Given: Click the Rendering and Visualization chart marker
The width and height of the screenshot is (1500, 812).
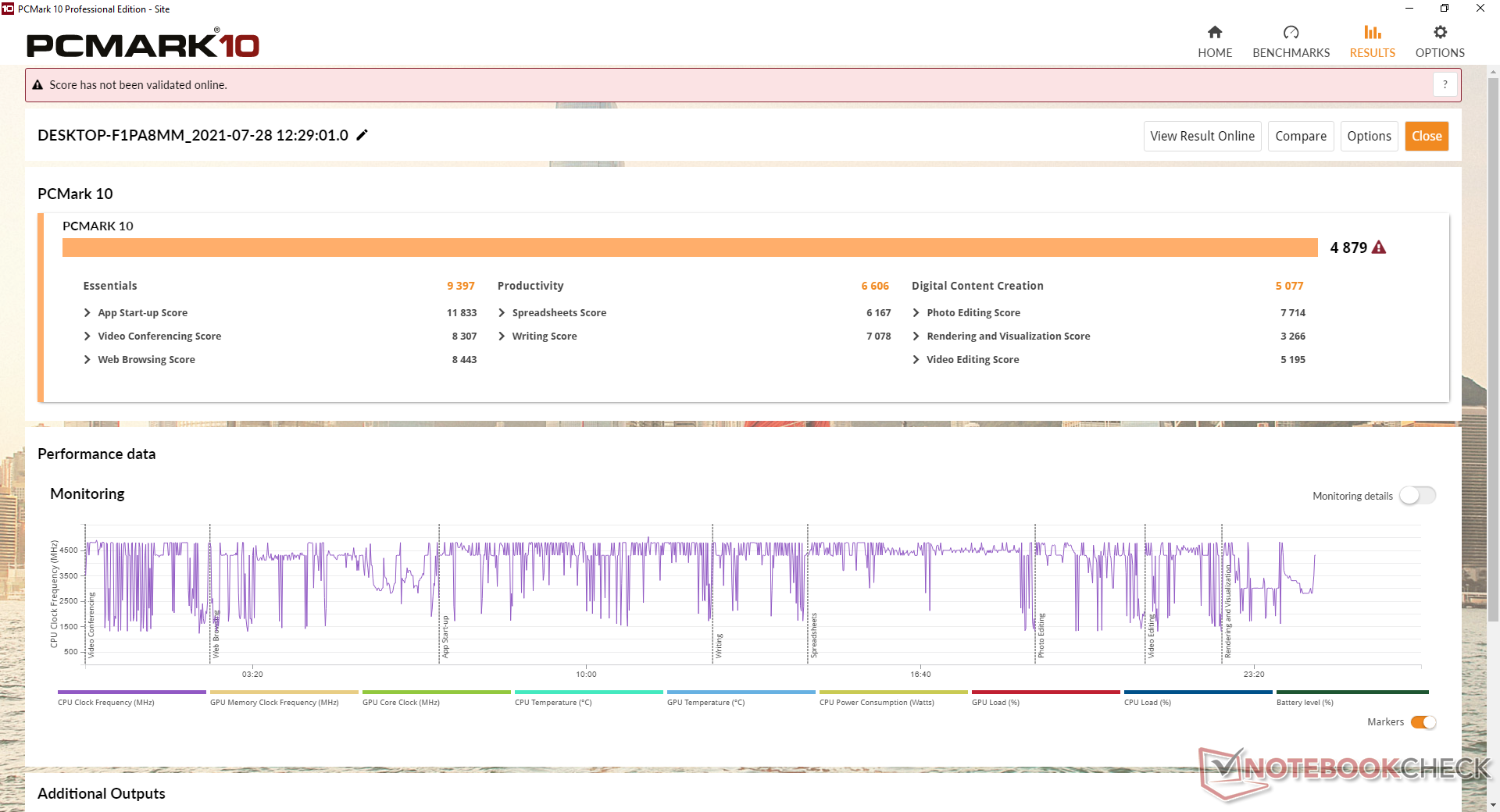Looking at the screenshot, I should point(1228,611).
